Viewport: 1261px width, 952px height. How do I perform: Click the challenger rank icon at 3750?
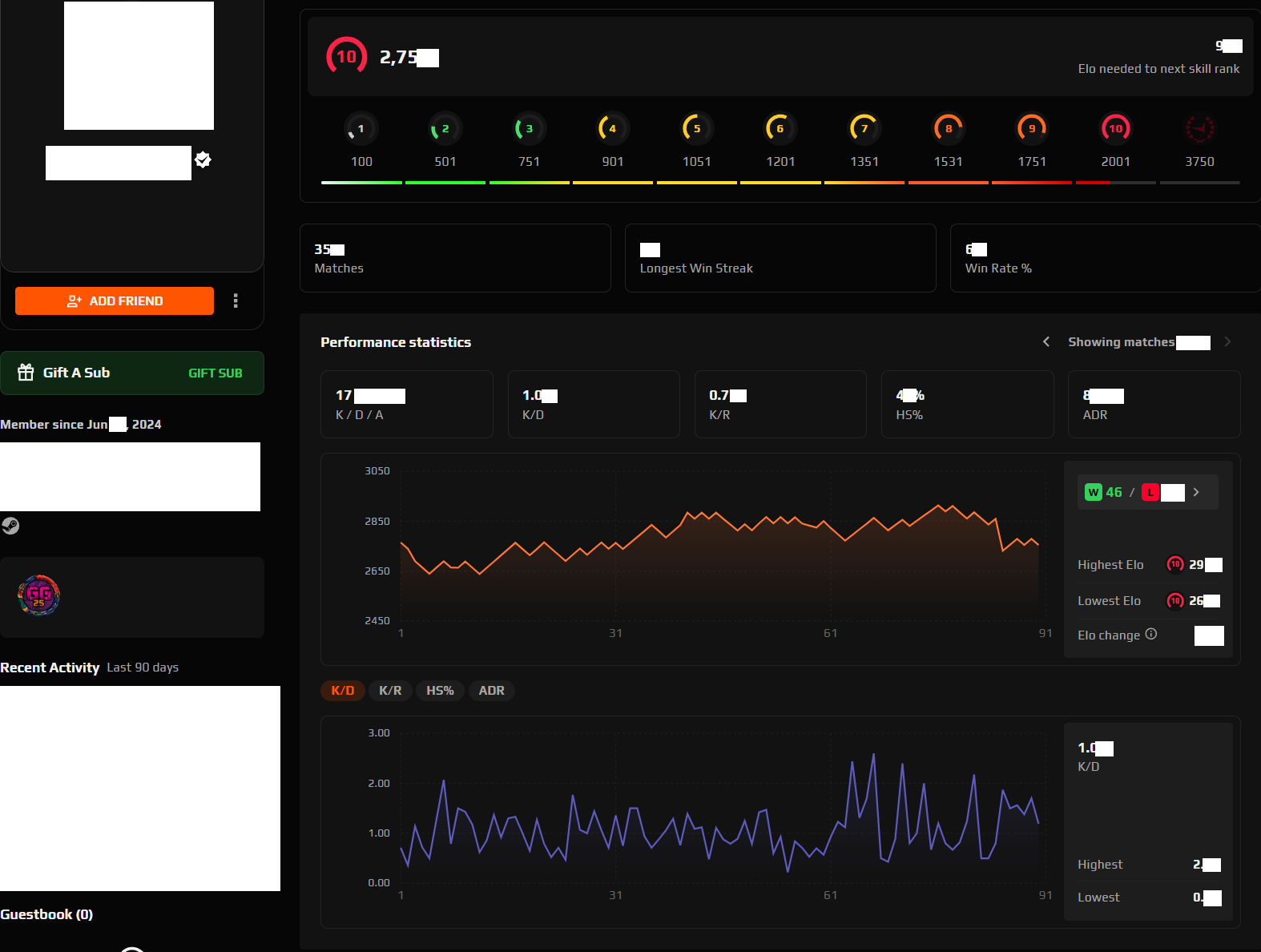pos(1199,128)
